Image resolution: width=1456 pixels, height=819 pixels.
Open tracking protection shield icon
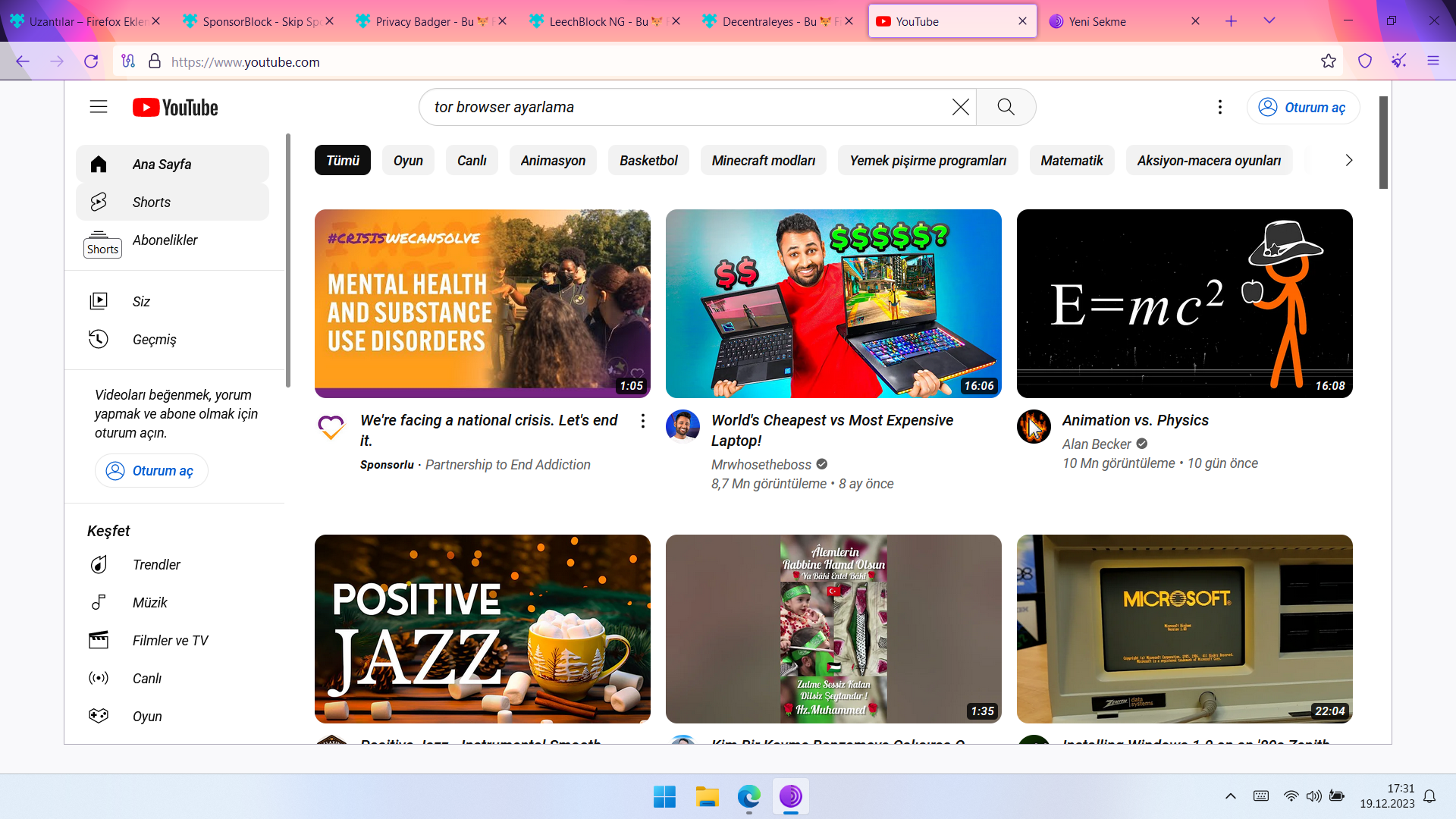1364,61
